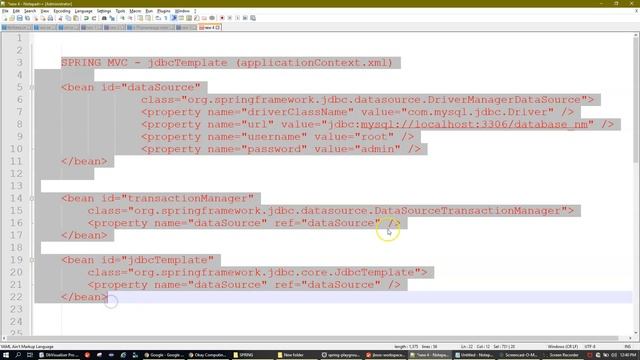Redo action with toolbar arrow

(94, 18)
